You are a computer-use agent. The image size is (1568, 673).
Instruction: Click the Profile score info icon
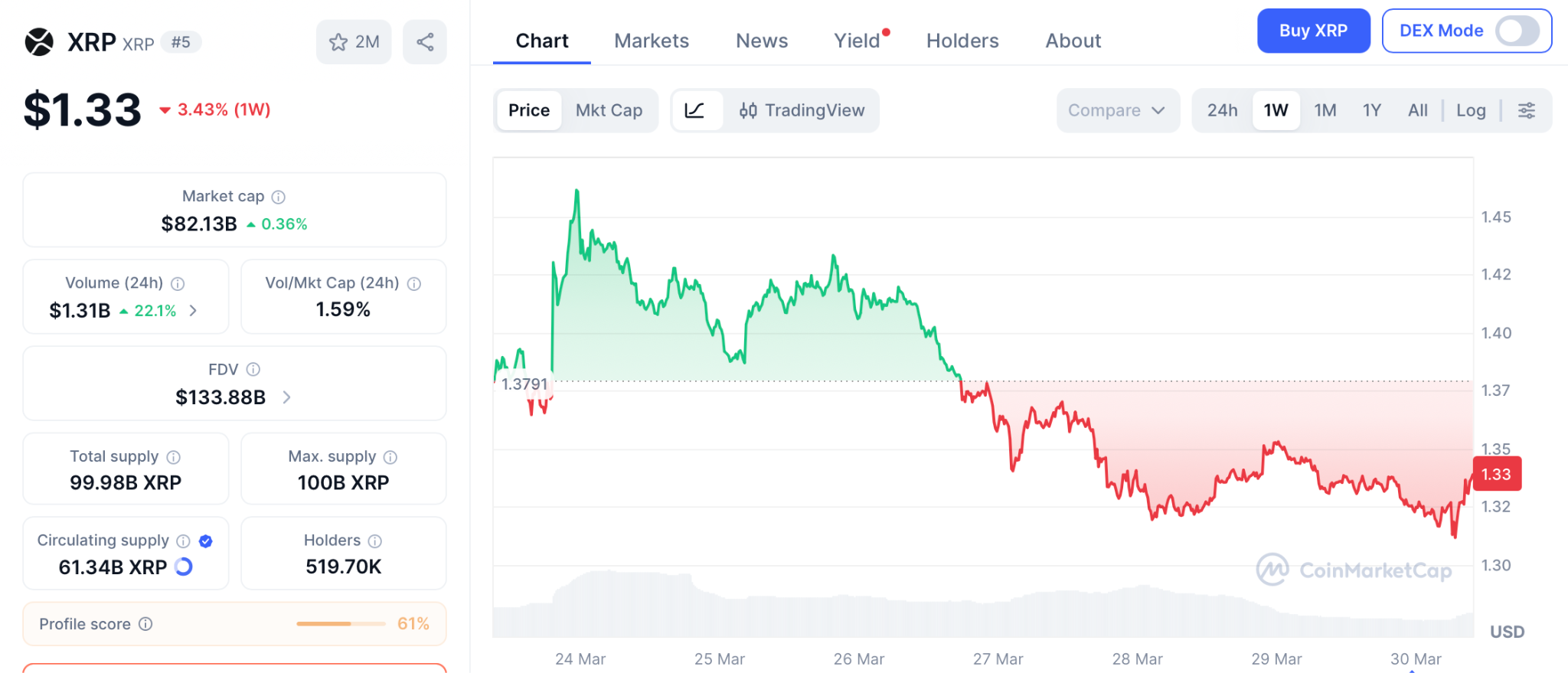(145, 624)
